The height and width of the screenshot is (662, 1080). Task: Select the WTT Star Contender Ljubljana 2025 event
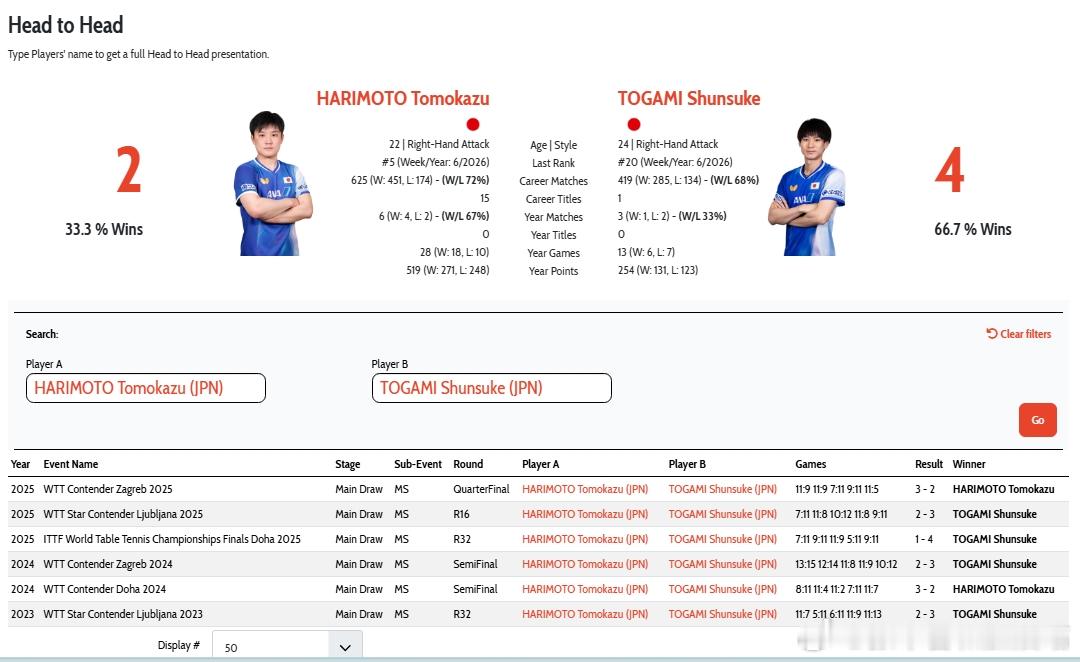pos(123,514)
